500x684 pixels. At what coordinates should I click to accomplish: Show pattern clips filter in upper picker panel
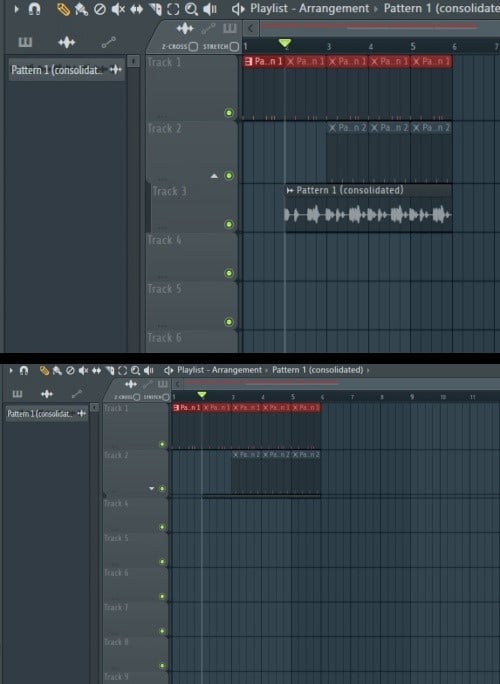pyautogui.click(x=25, y=42)
